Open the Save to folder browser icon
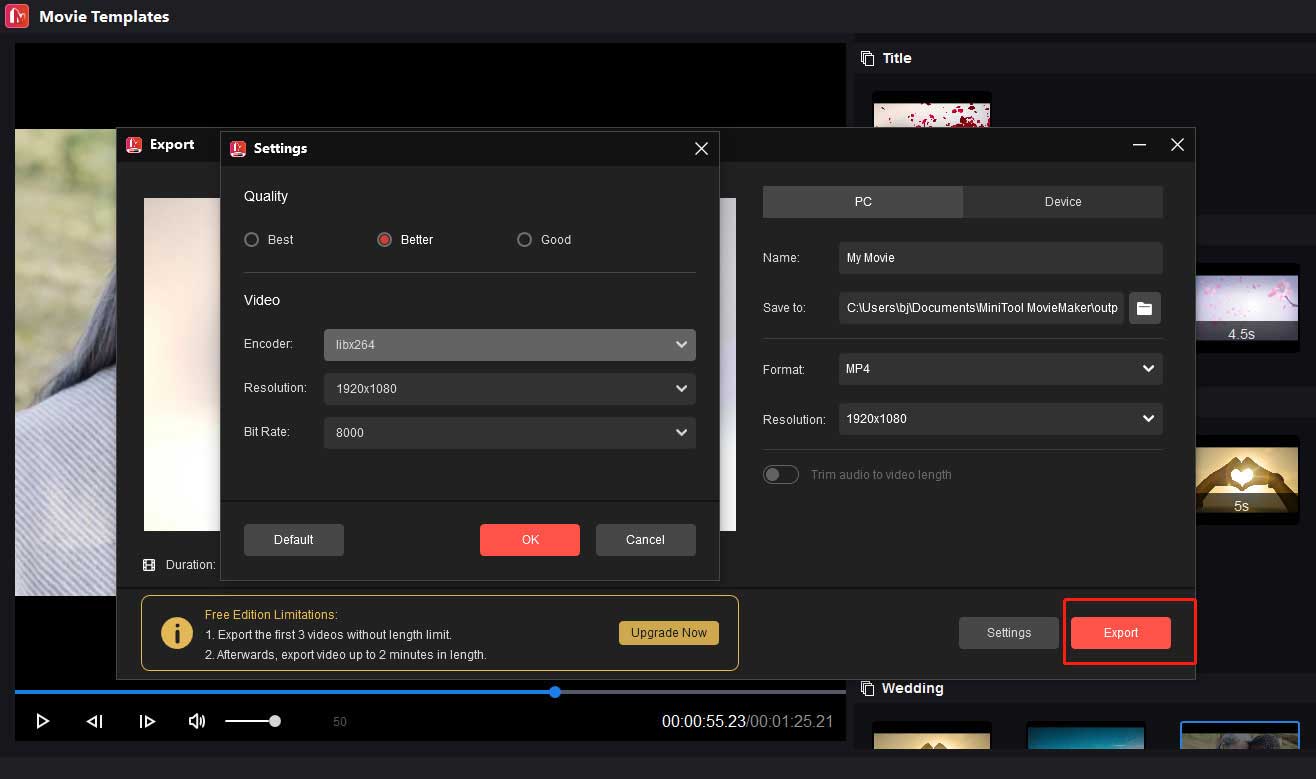The width and height of the screenshot is (1316, 779). tap(1145, 308)
